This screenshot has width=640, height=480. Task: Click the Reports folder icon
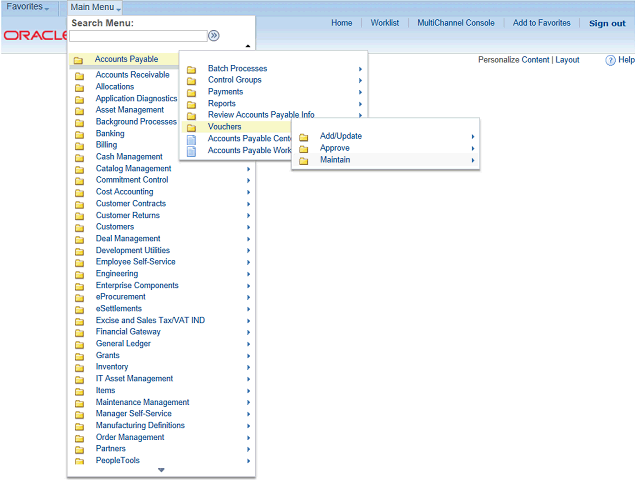tap(191, 104)
